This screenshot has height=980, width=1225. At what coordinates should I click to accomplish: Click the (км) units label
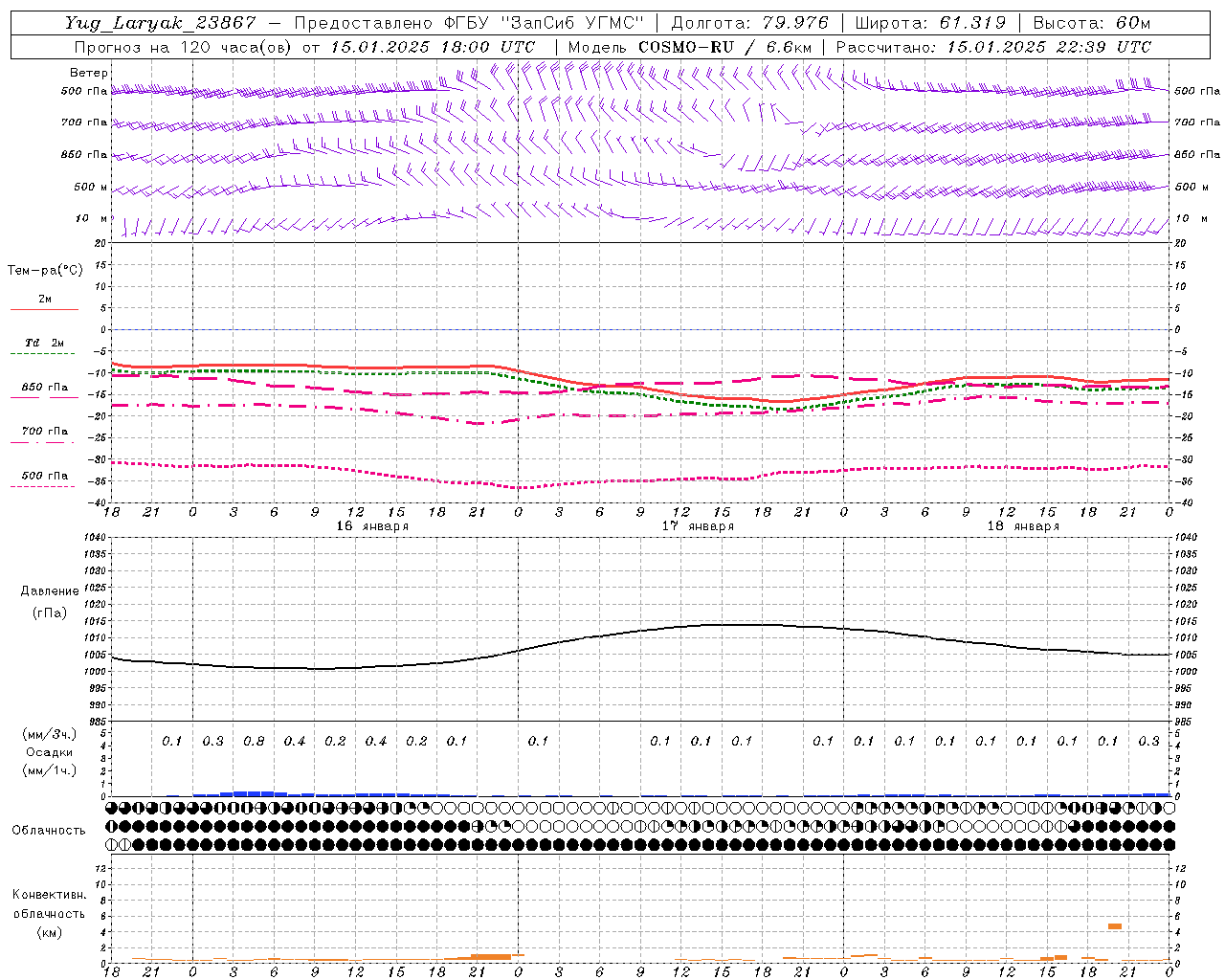pos(49,932)
